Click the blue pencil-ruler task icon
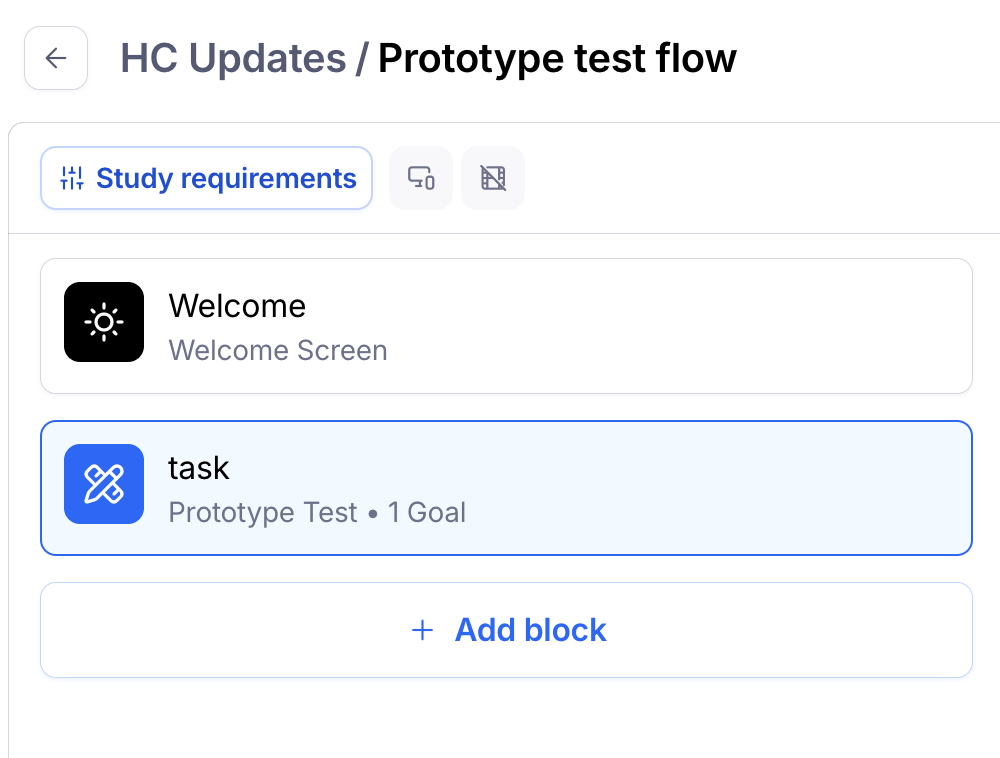1000x758 pixels. 104,484
